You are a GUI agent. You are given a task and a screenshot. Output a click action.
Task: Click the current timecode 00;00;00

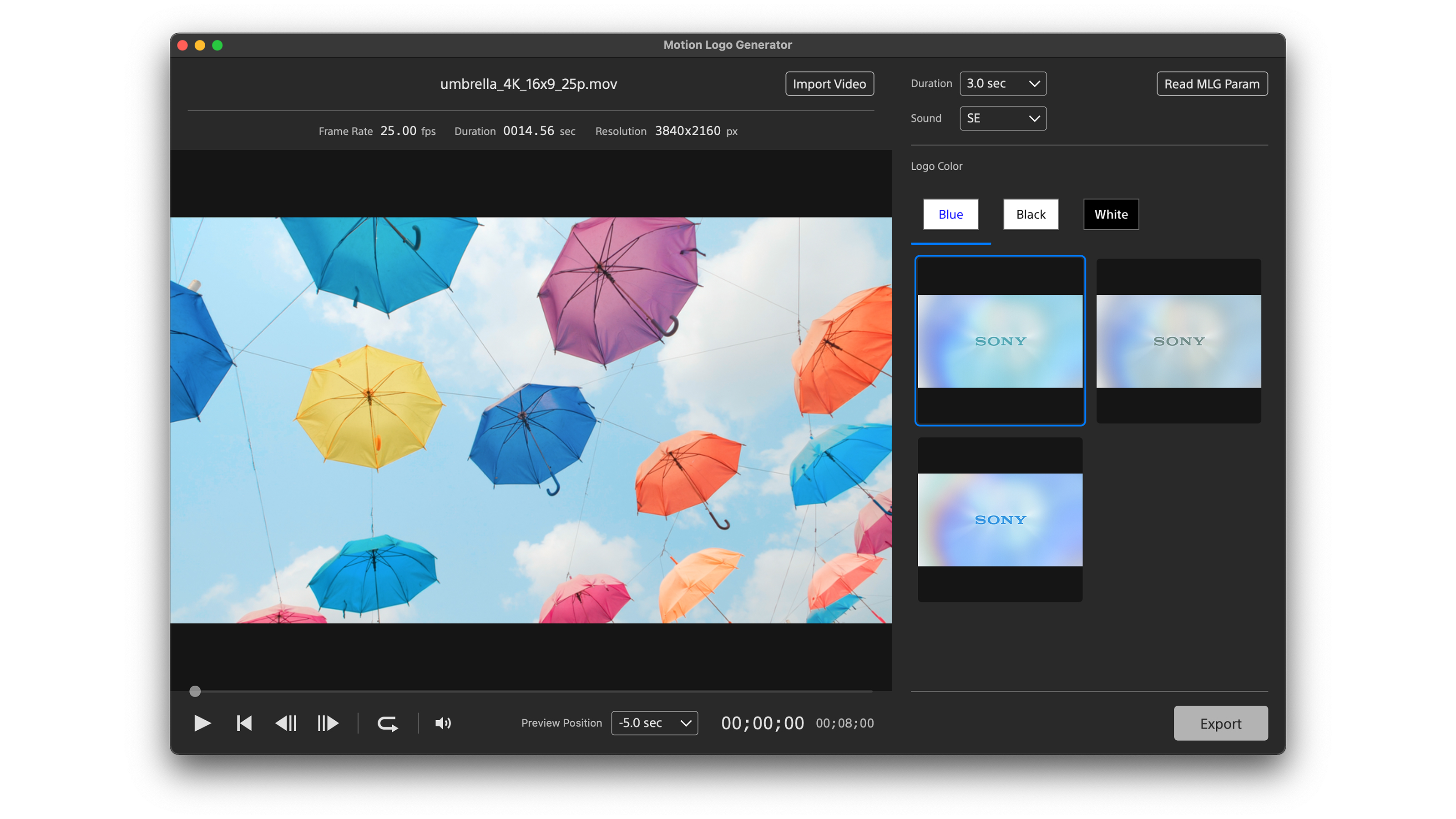[x=763, y=723]
